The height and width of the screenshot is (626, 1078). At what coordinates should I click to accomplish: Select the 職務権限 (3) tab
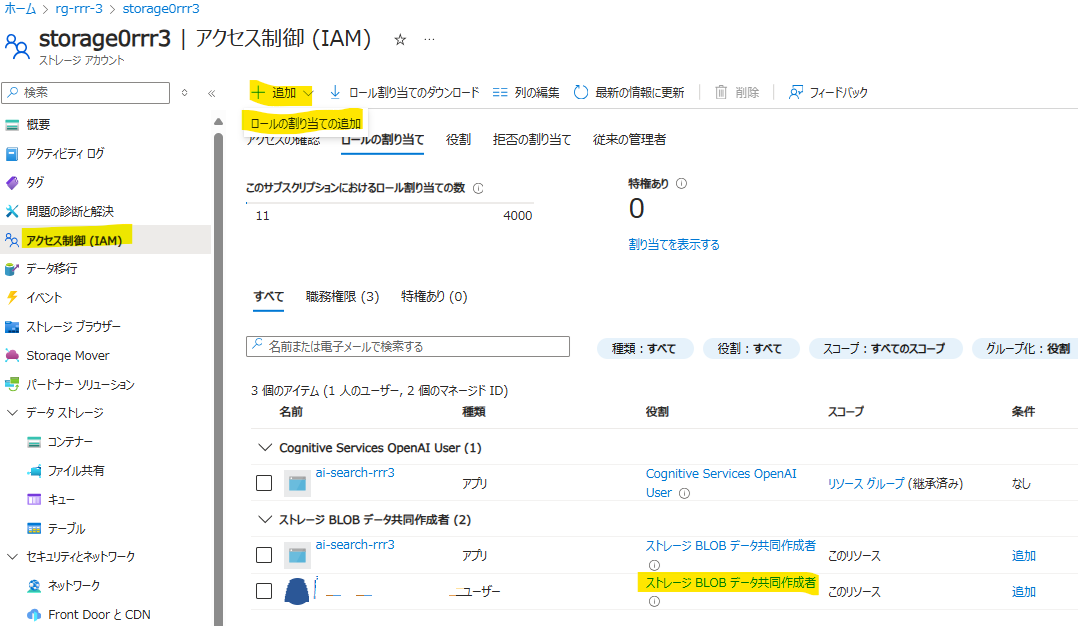(342, 296)
